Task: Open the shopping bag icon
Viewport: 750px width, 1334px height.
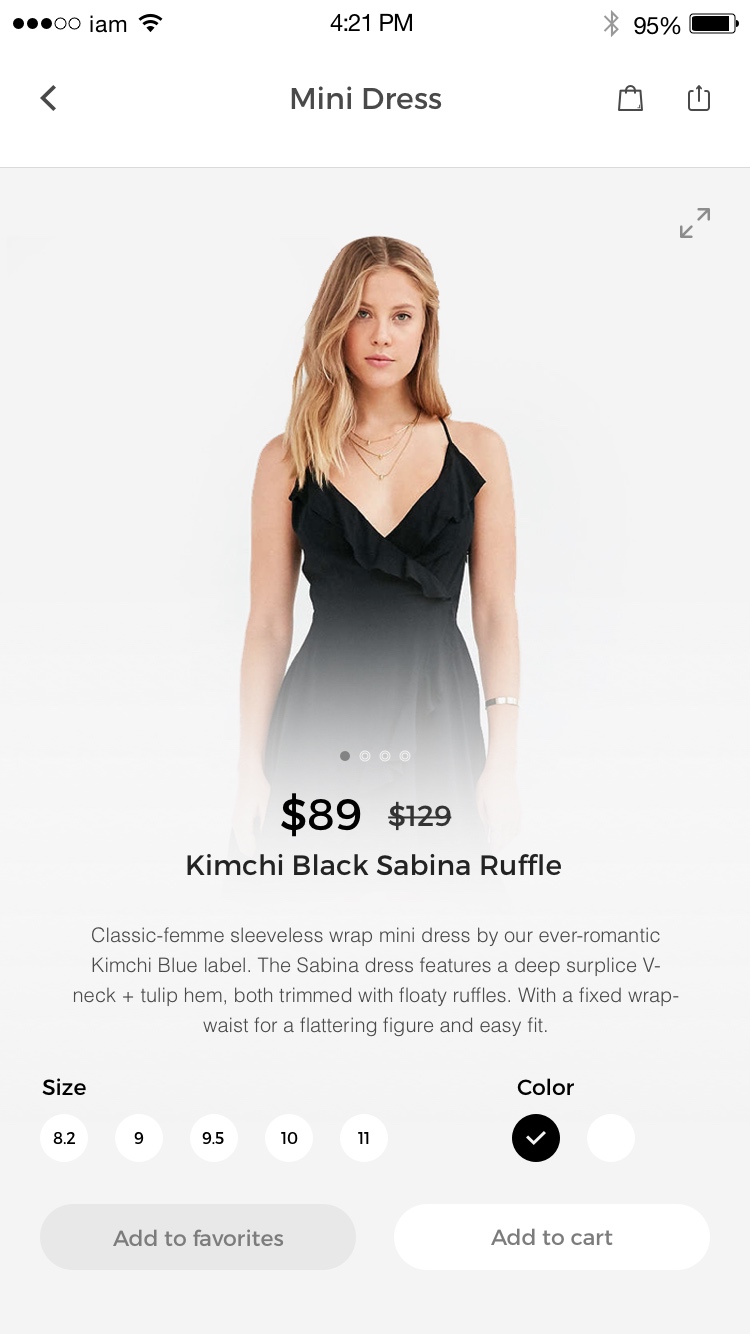Action: click(630, 98)
